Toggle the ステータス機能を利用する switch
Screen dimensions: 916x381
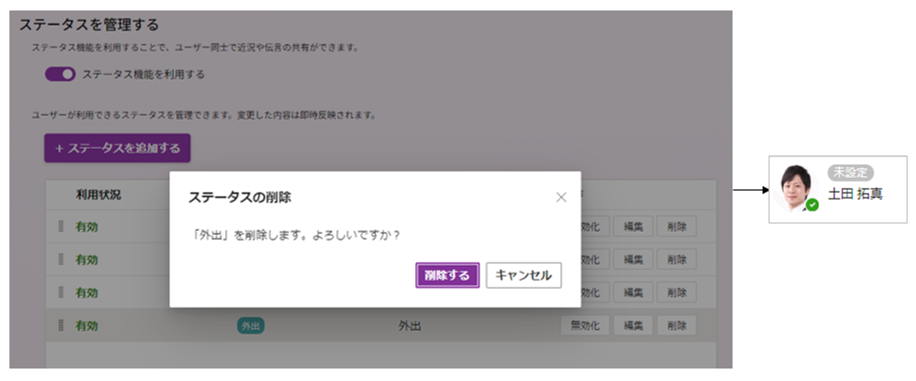click(60, 74)
